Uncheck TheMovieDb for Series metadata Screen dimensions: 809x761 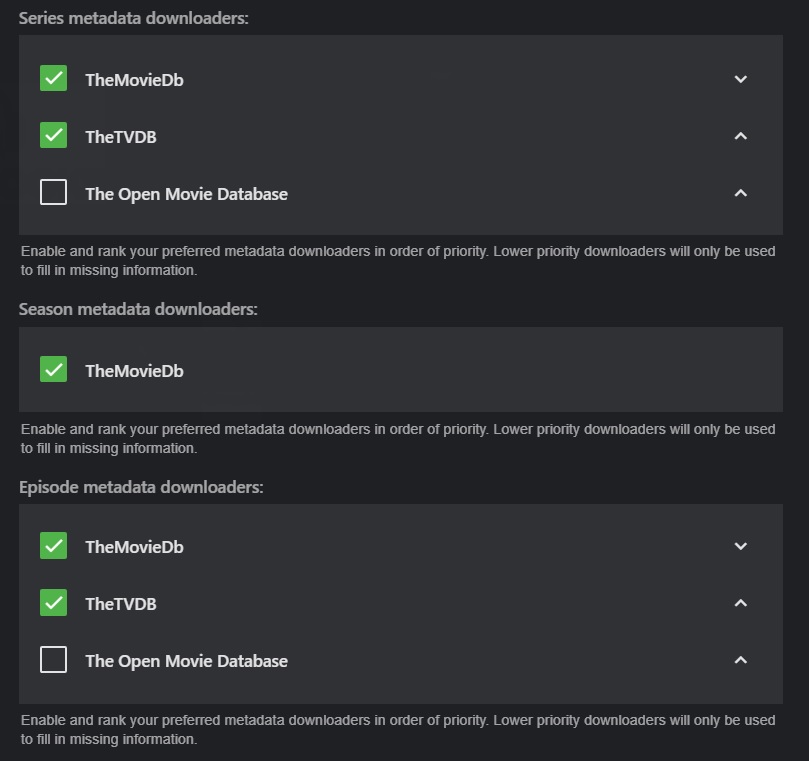pyautogui.click(x=54, y=79)
